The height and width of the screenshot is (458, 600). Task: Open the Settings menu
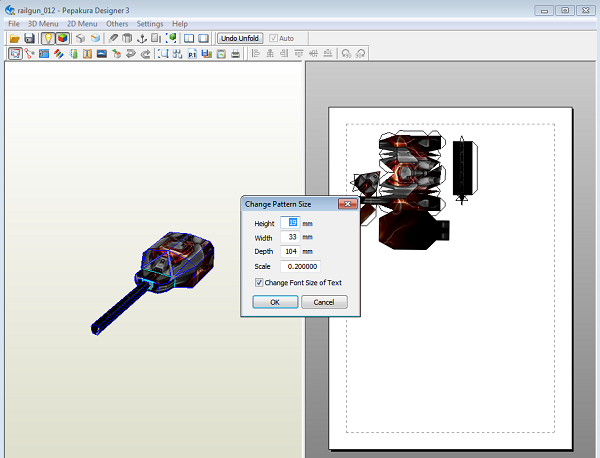150,23
